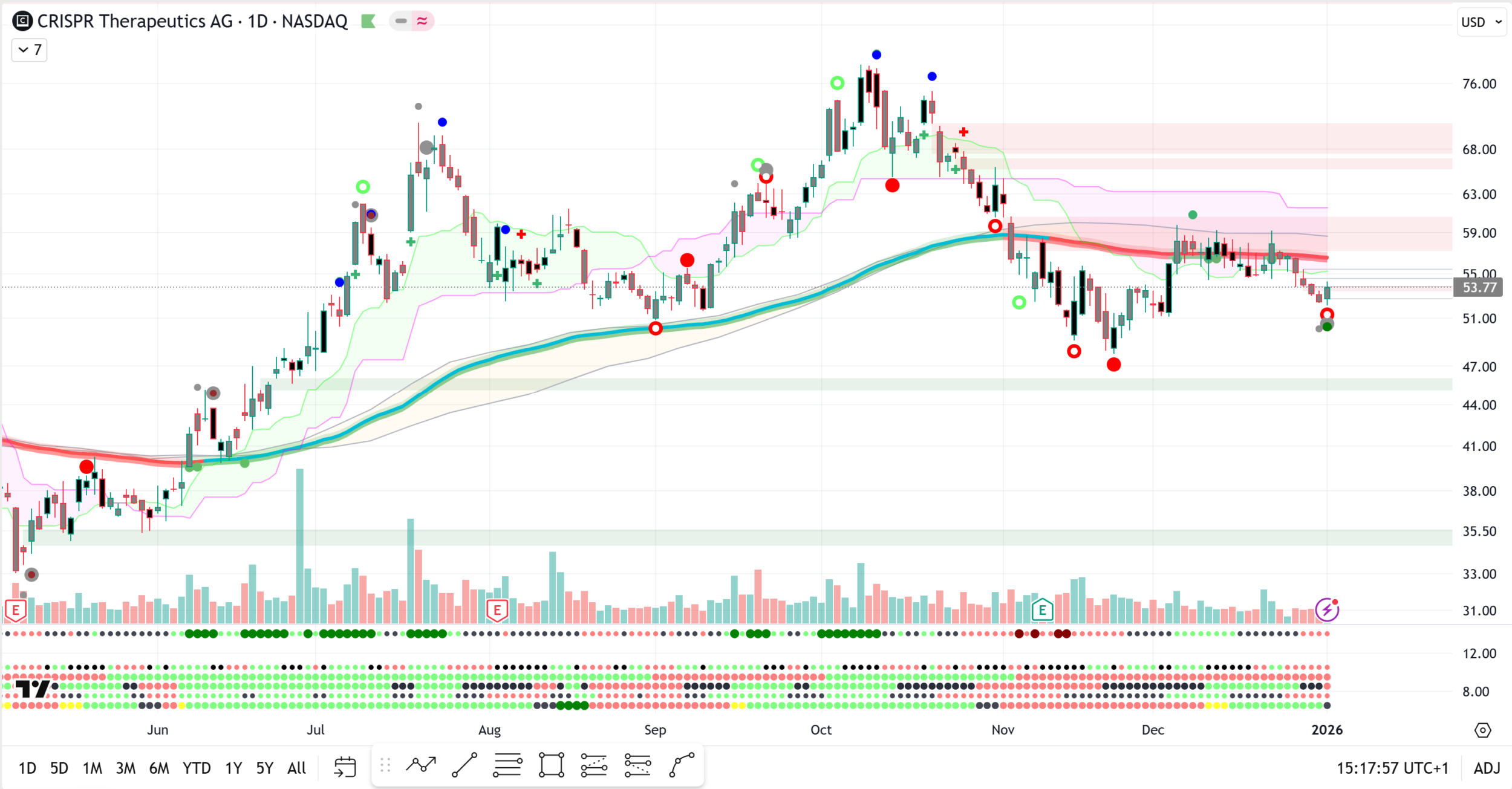Toggle ADJ price adjustment
Screen dimensions: 1512x789
coord(1487,768)
